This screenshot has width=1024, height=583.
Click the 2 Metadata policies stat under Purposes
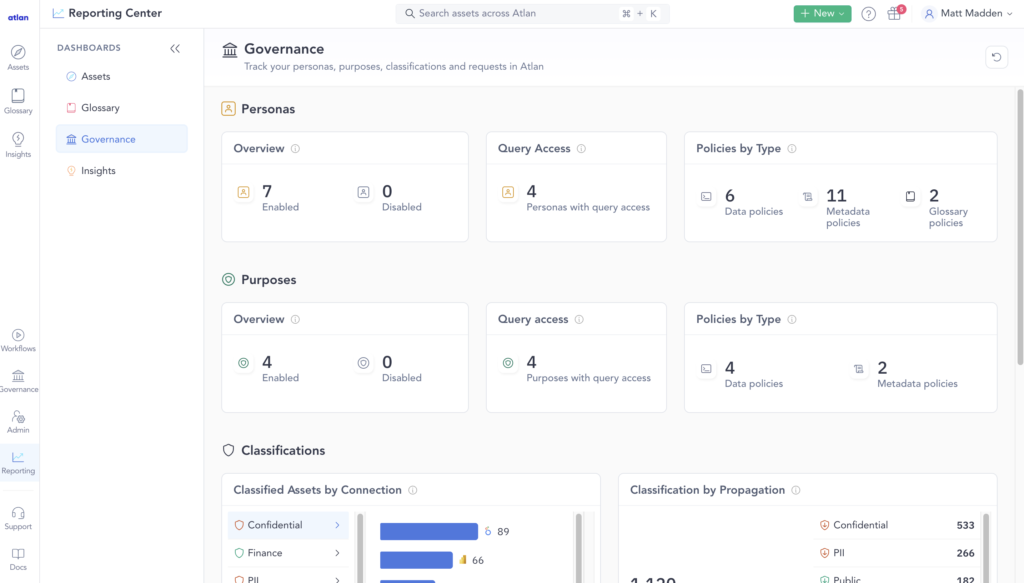(x=905, y=374)
